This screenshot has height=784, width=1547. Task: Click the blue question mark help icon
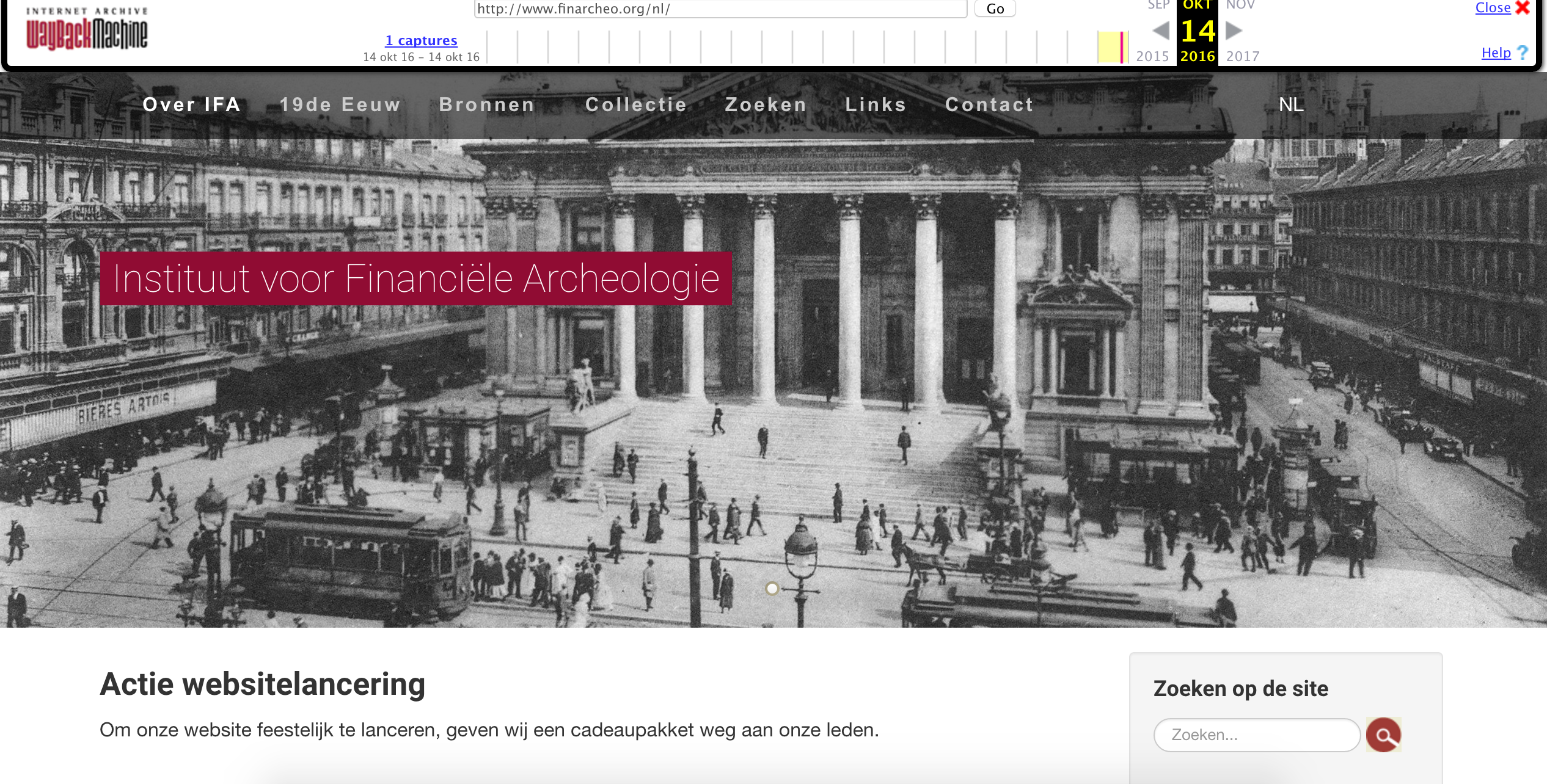click(x=1522, y=53)
